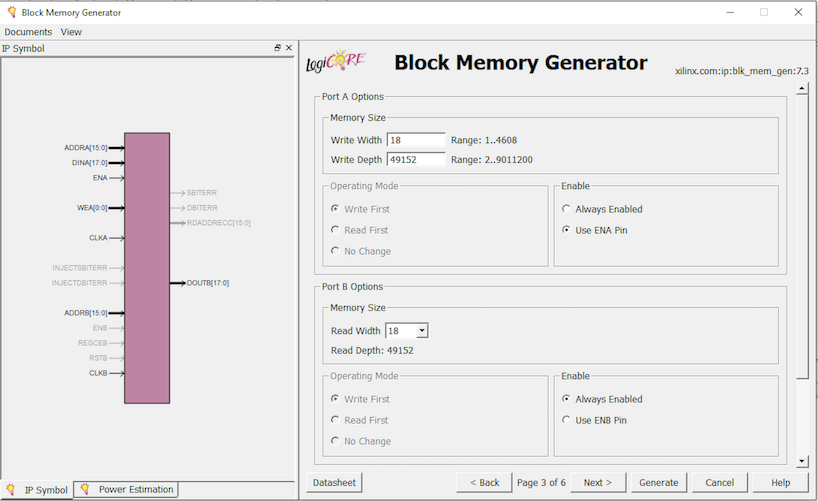Screen dimensions: 818x501
Task: Select Port B No Change operating mode
Action: click(x=335, y=441)
